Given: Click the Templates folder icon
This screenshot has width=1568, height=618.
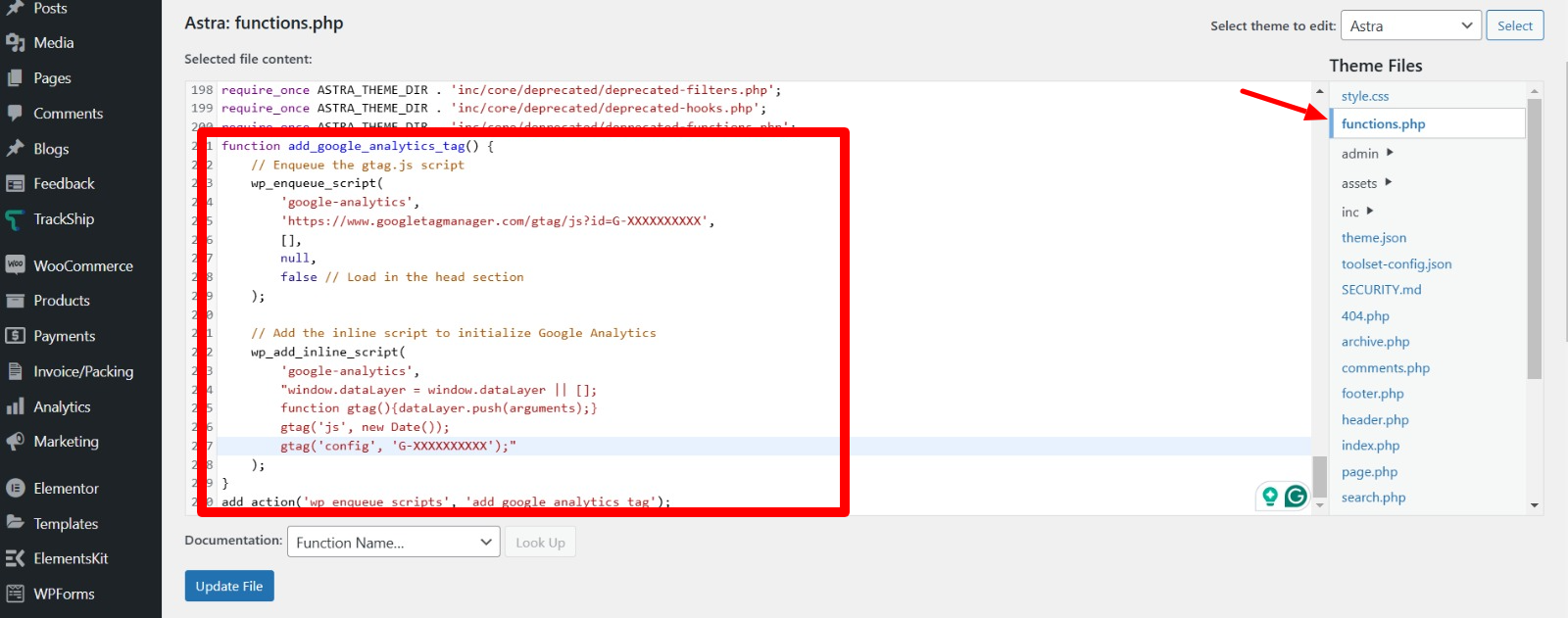Looking at the screenshot, I should pos(15,523).
